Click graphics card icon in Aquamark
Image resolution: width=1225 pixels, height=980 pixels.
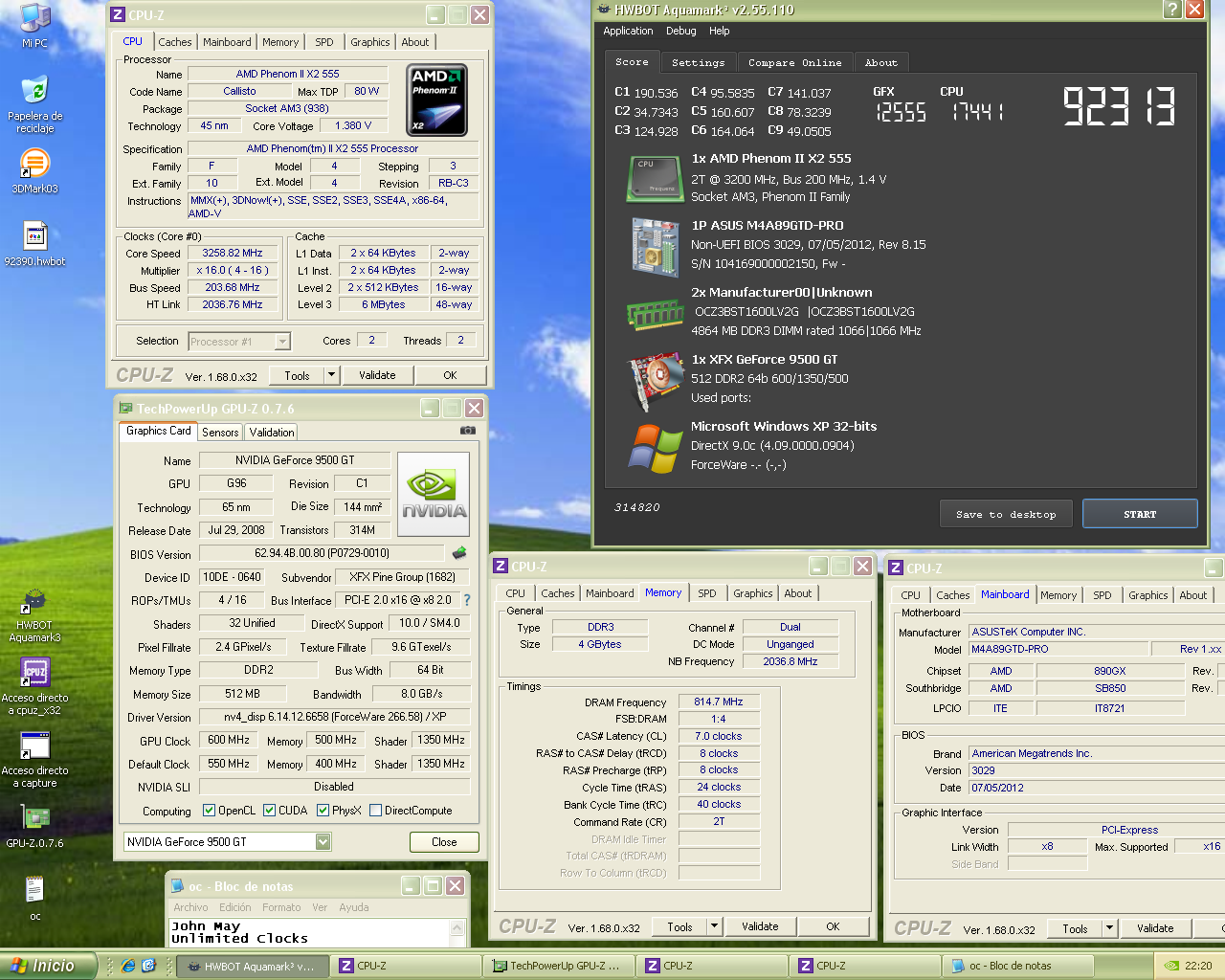(655, 381)
